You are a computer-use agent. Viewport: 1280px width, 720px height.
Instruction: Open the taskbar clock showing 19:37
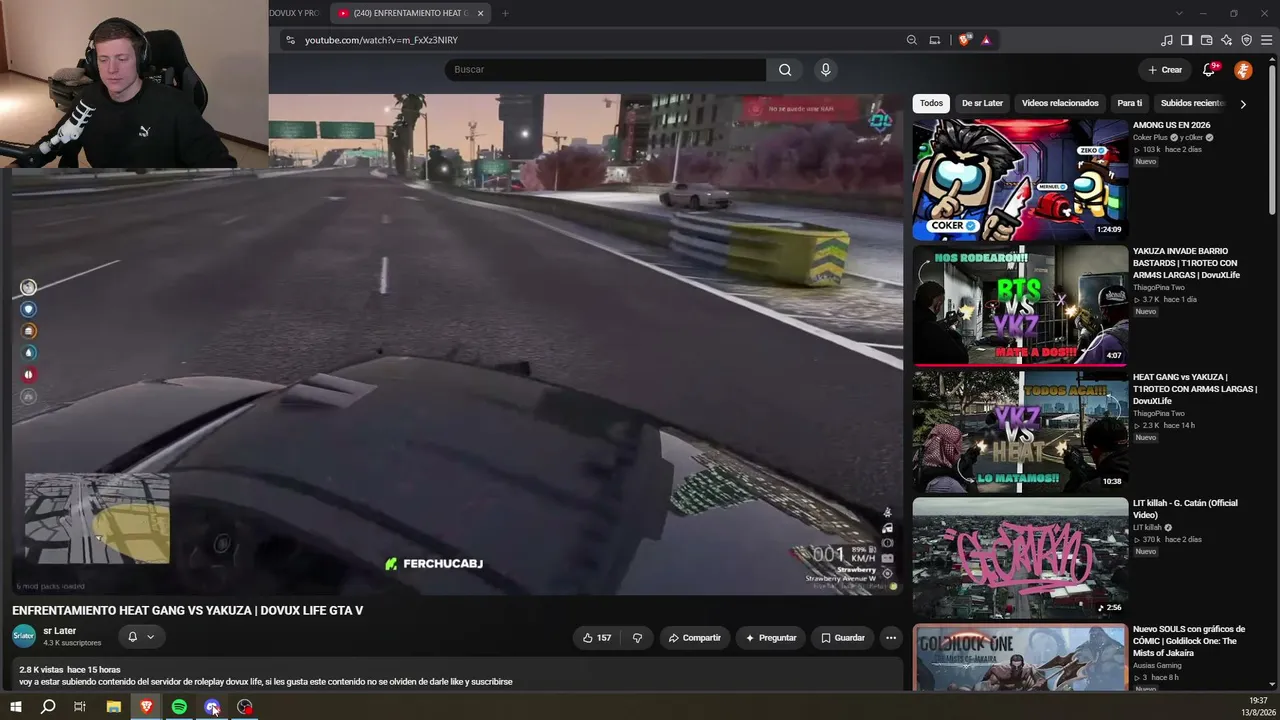click(x=1258, y=706)
